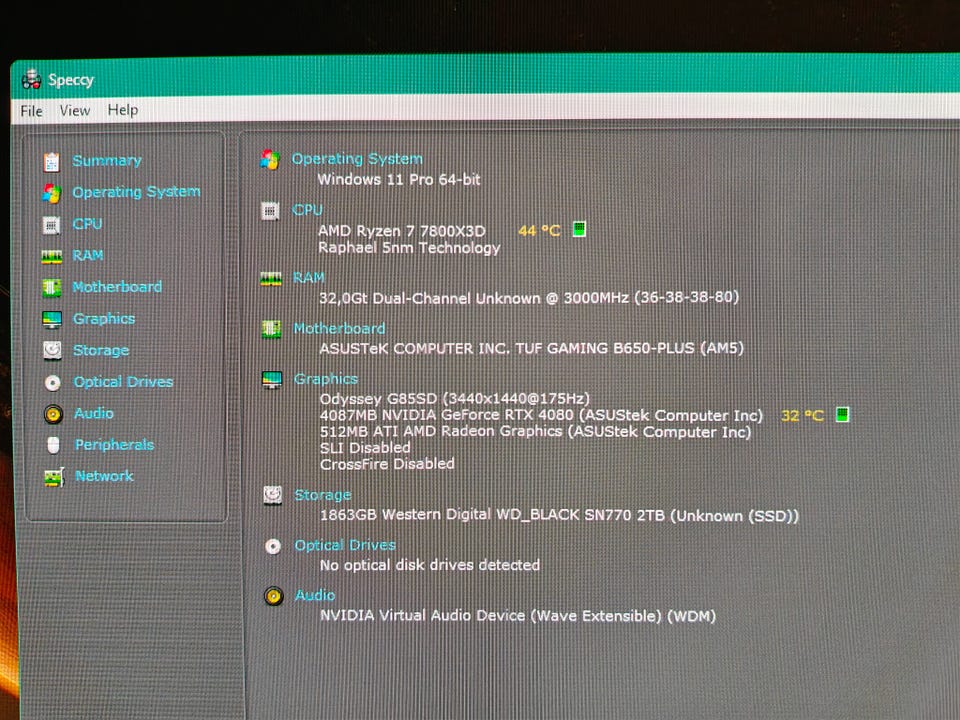
Task: Click green GPU temperature indicator icon
Action: pyautogui.click(x=842, y=414)
